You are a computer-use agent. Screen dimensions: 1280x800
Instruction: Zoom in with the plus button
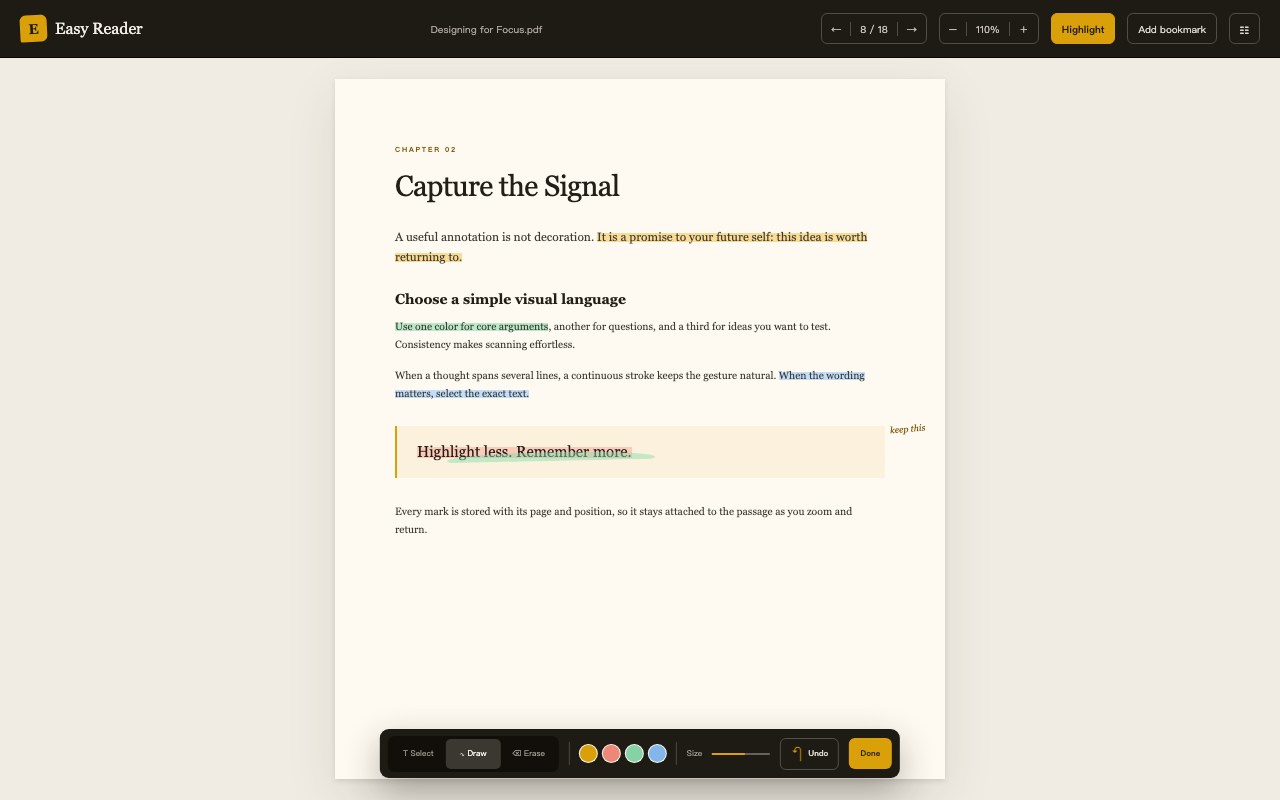[1023, 29]
